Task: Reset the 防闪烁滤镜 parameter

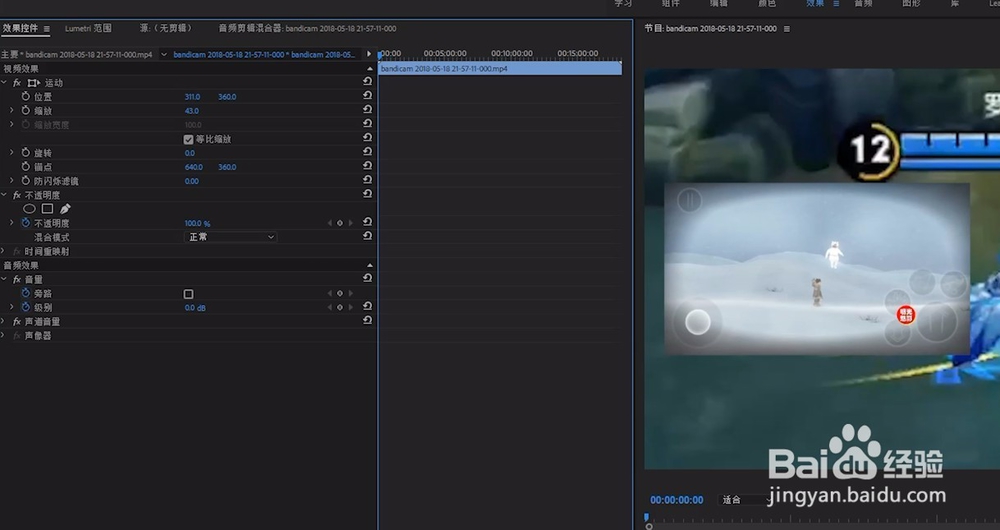Action: pyautogui.click(x=367, y=180)
